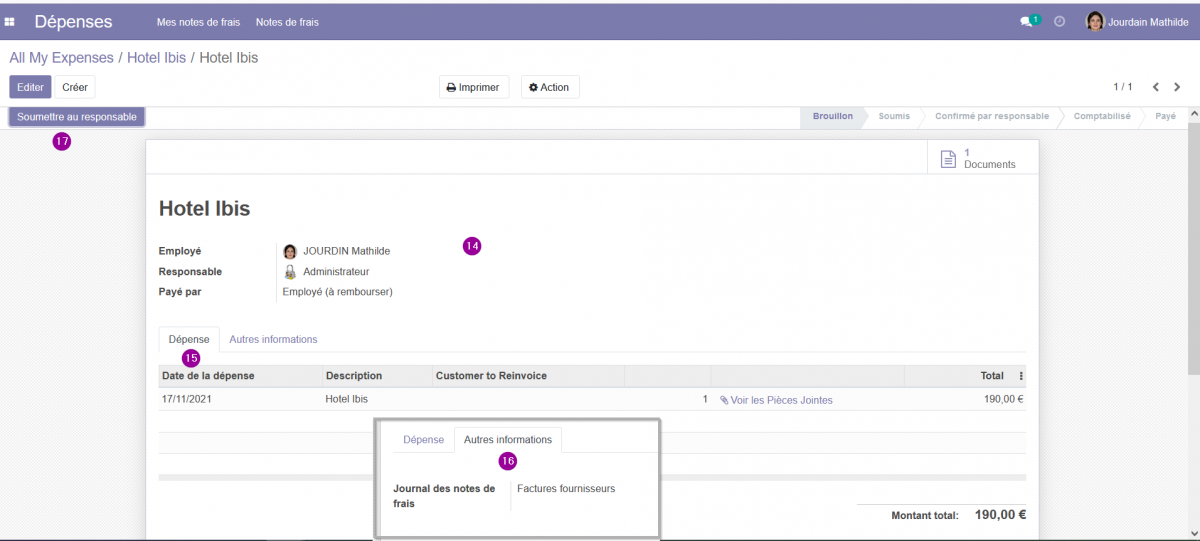This screenshot has height=541, width=1200.
Task: Click the table column options kebab icon
Action: tap(1021, 376)
